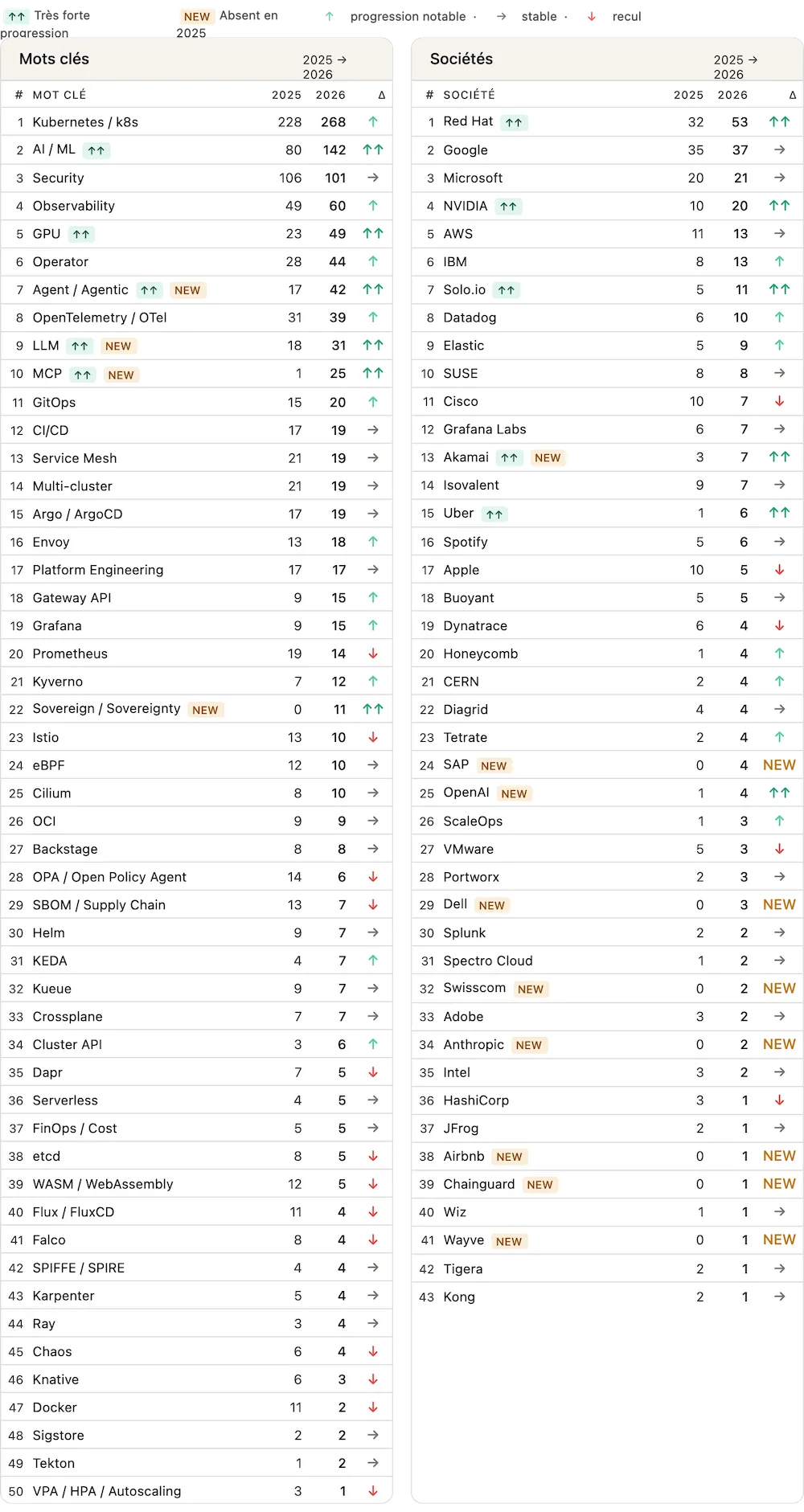Click the 2026 column header in Sociétés table

tap(732, 95)
